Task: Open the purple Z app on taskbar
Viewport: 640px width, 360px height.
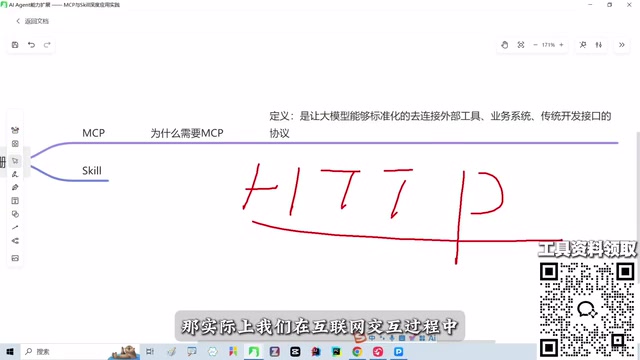Action: pyautogui.click(x=274, y=351)
